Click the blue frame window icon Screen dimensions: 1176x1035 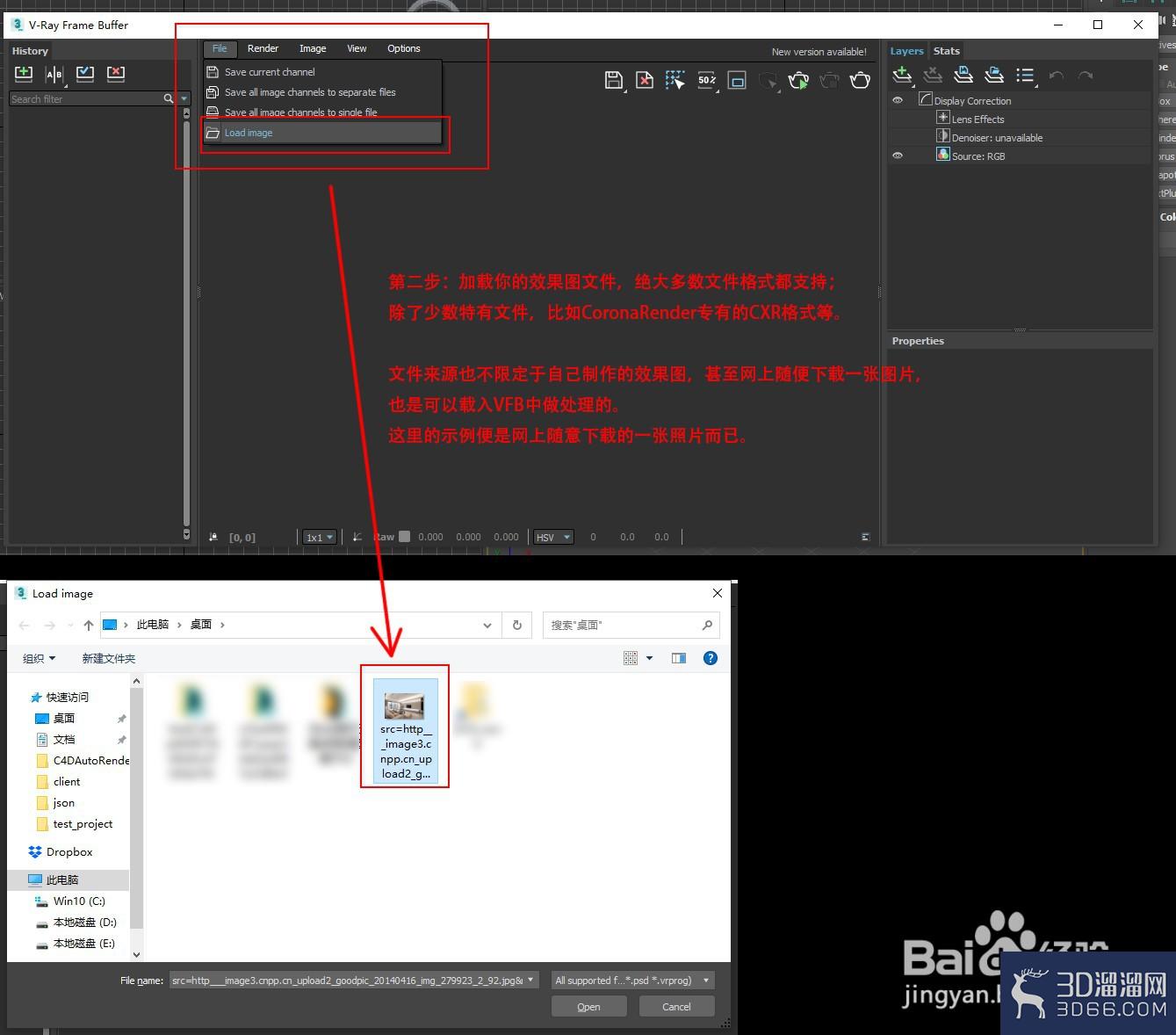[x=738, y=81]
